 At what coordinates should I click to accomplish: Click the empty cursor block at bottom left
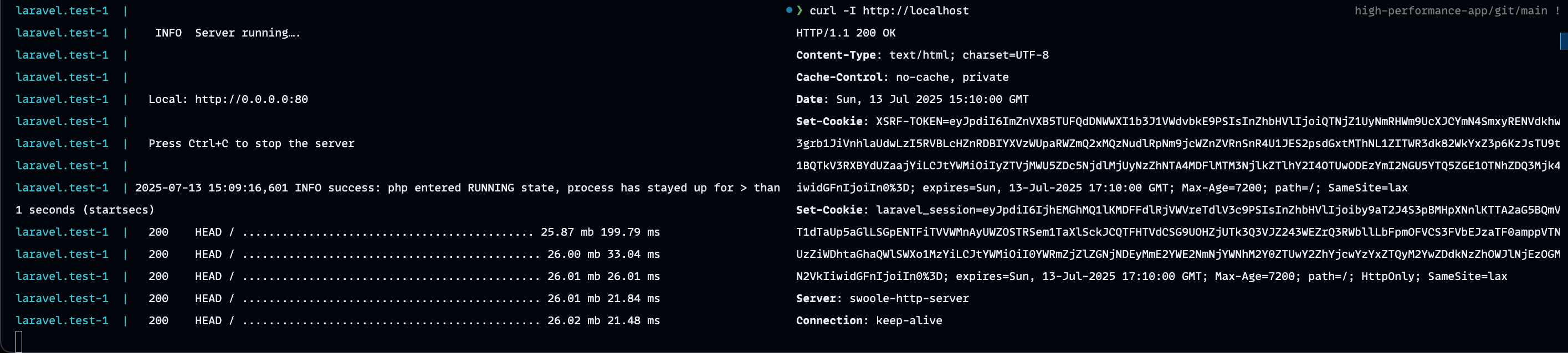click(x=19, y=341)
